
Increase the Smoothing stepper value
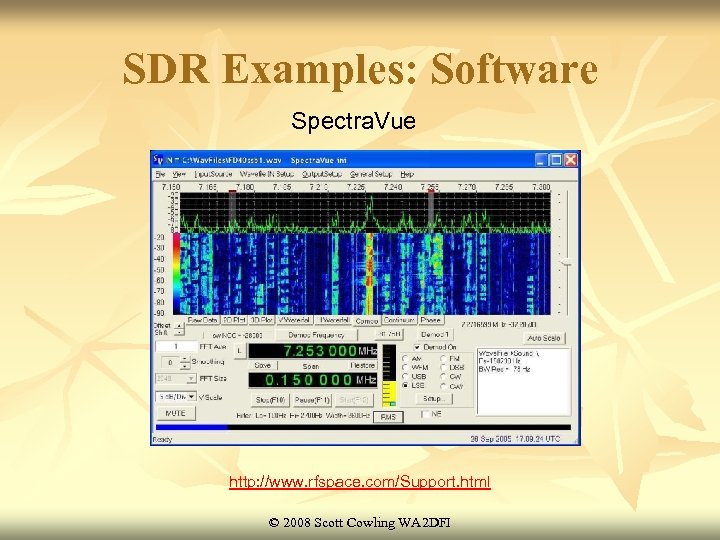click(185, 359)
